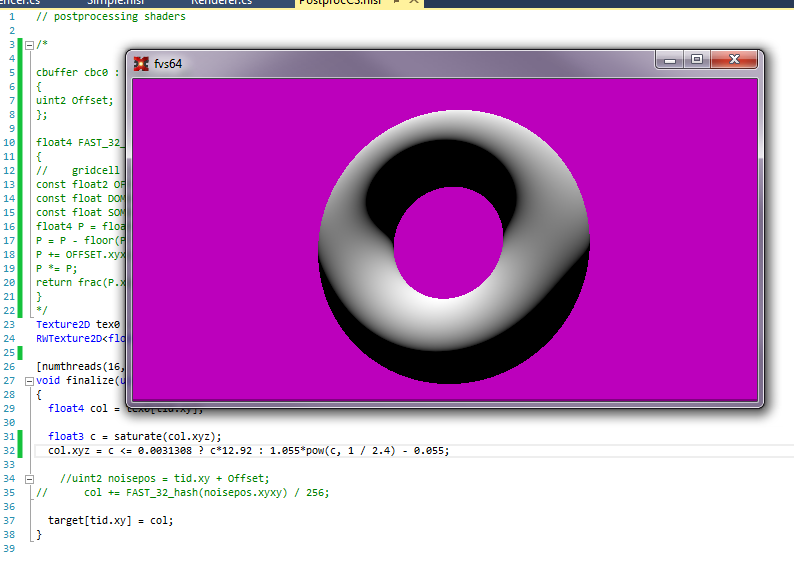794x570 pixels.
Task: Click the '// gridcell' comment line
Action: (78, 171)
